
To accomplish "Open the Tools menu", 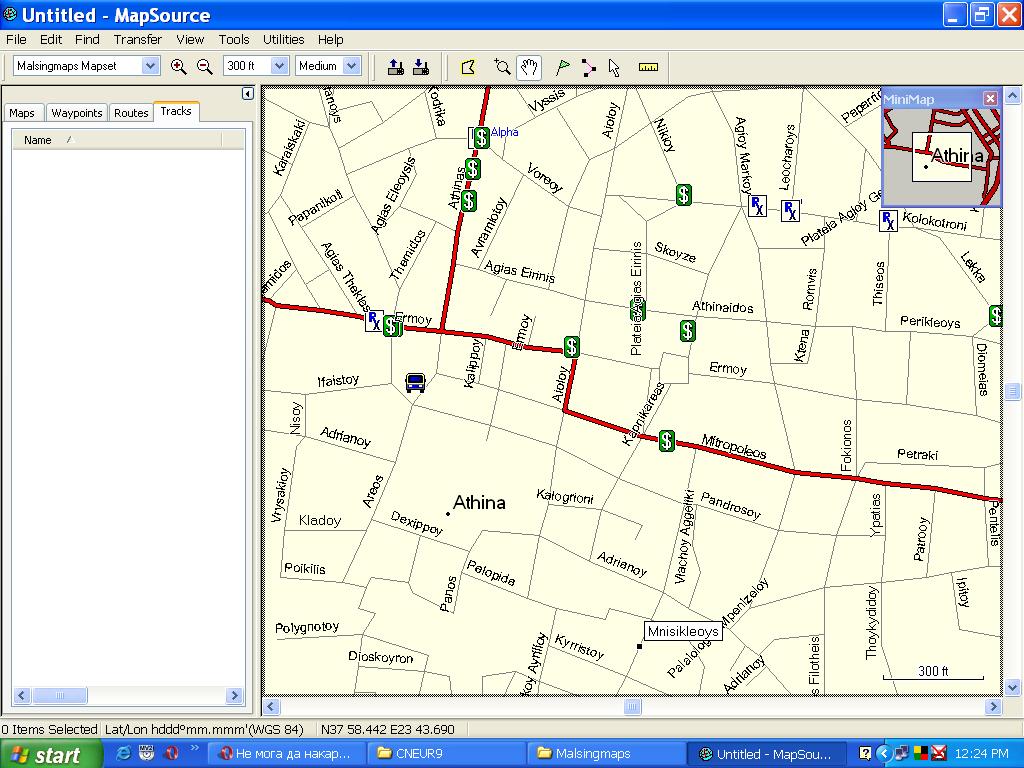I will tap(234, 39).
